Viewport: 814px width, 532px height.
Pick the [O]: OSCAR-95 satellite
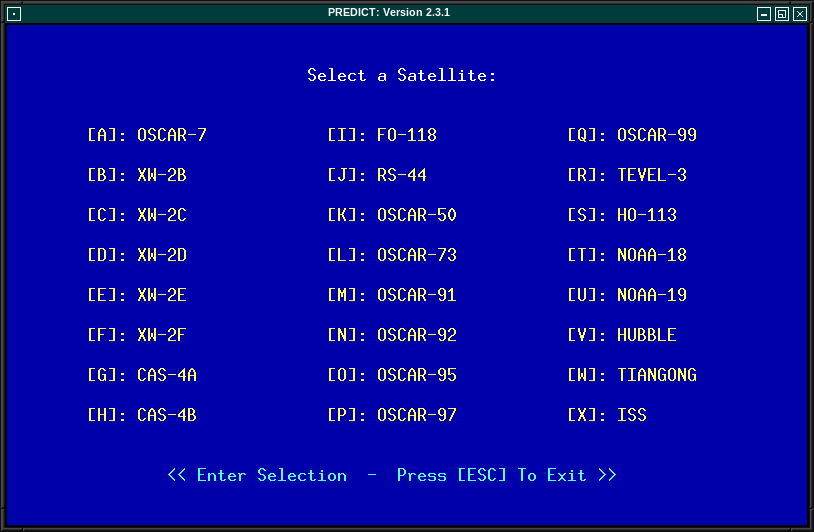[392, 375]
